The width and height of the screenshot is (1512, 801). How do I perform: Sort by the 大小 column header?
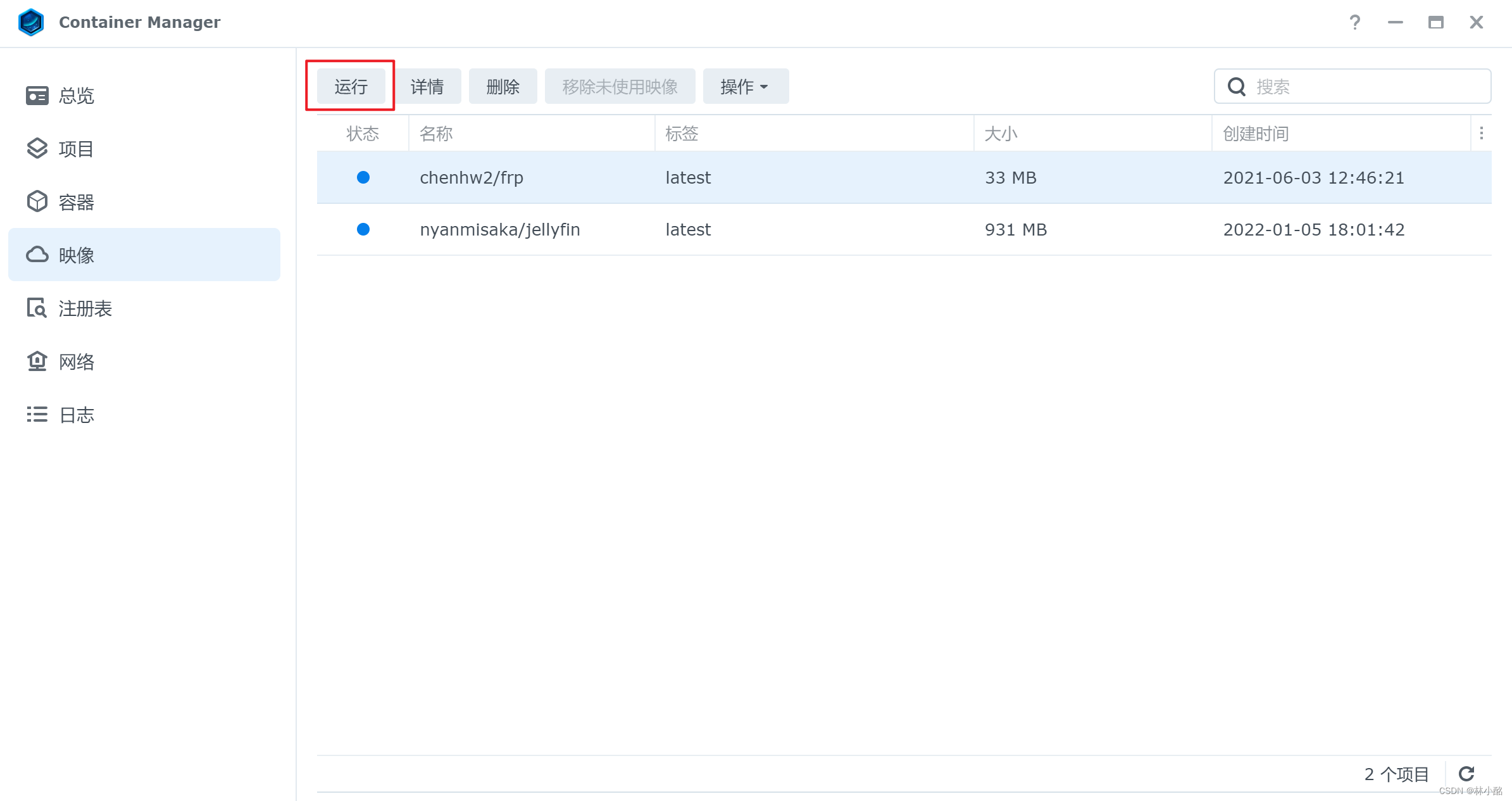click(1092, 133)
